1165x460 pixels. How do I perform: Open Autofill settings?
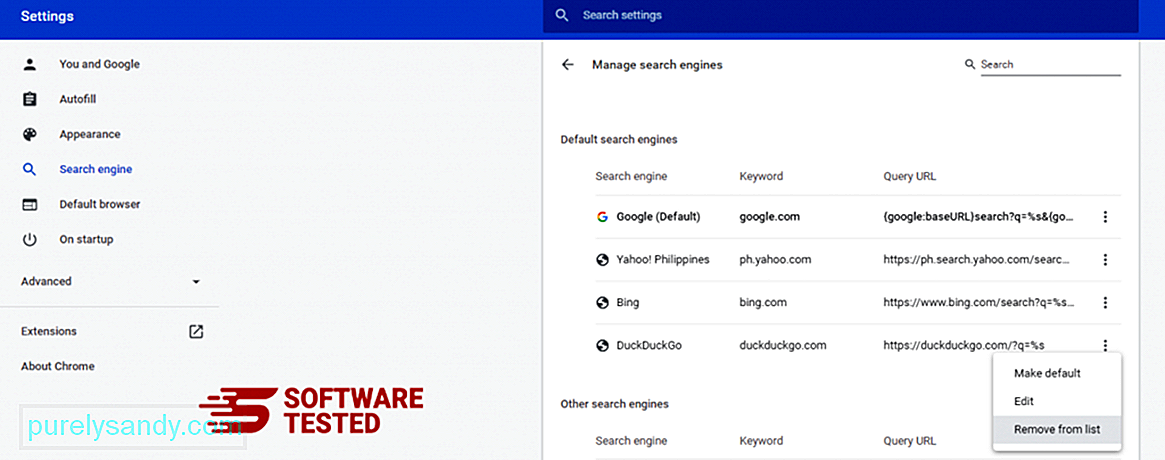[x=78, y=99]
